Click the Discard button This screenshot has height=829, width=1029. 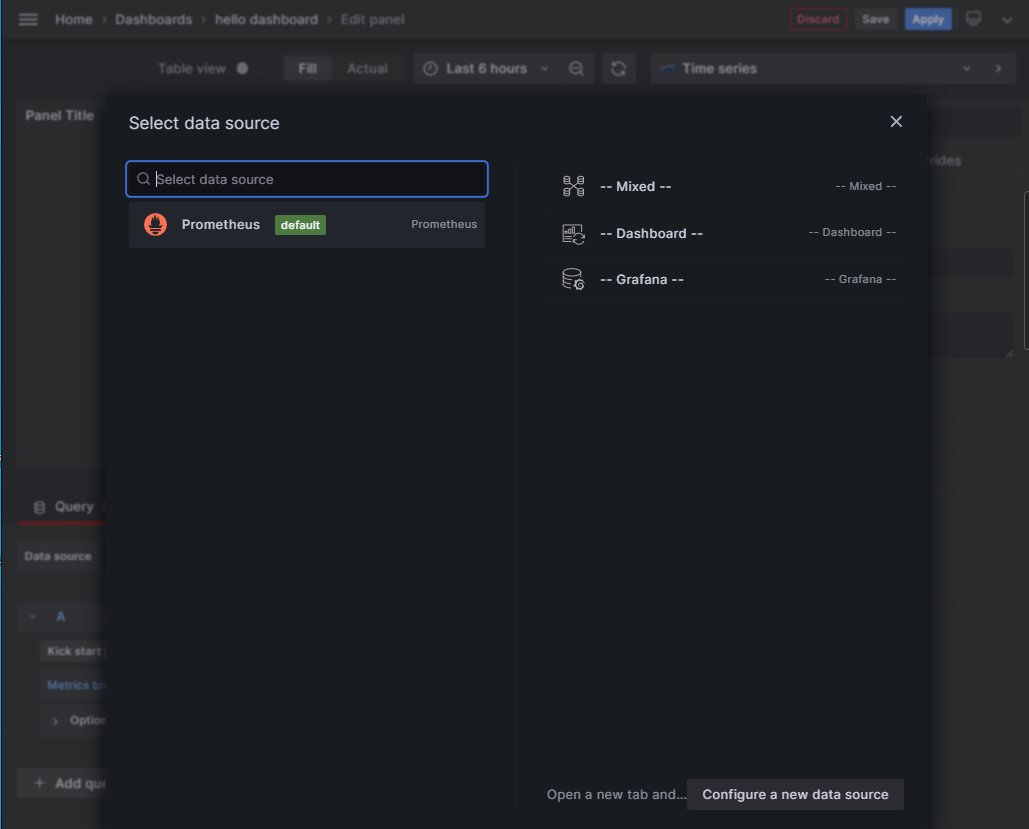tap(818, 19)
